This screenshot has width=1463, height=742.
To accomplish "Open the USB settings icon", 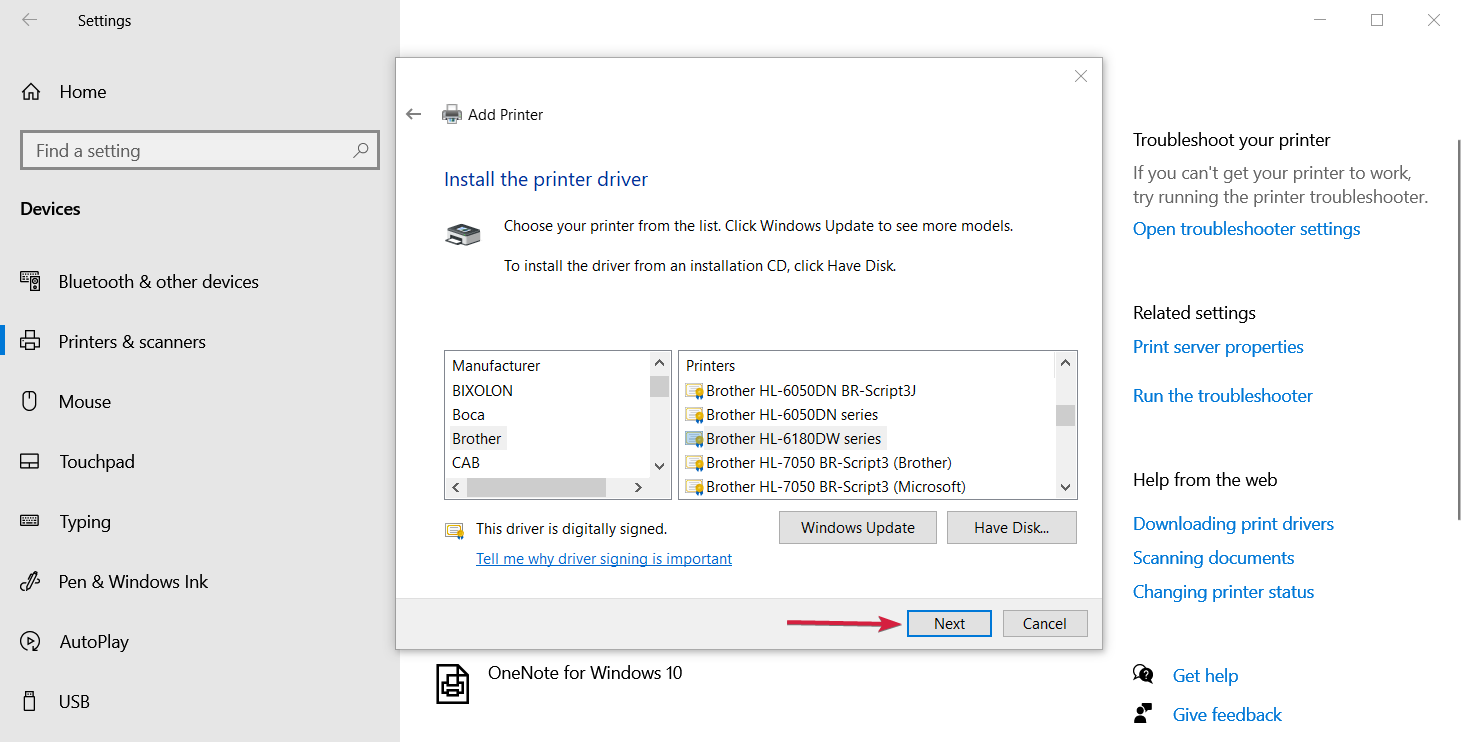I will coord(30,701).
